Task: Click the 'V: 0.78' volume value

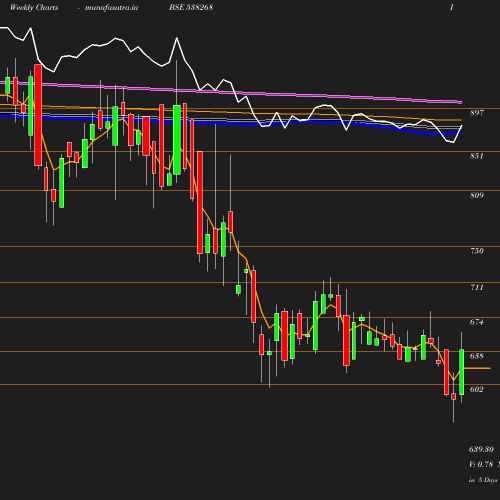Action: 481,464
